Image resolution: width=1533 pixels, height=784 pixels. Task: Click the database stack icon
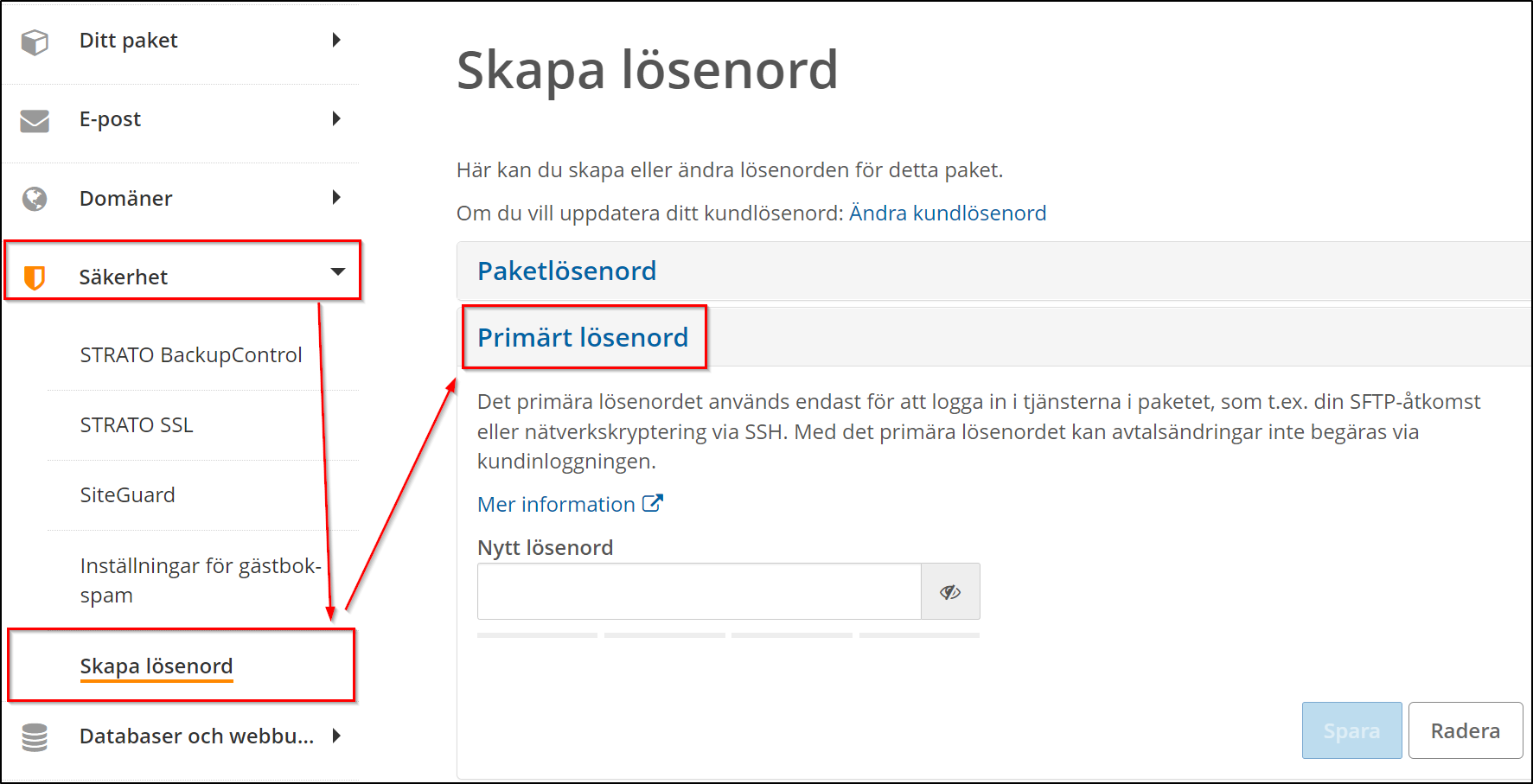pyautogui.click(x=35, y=737)
